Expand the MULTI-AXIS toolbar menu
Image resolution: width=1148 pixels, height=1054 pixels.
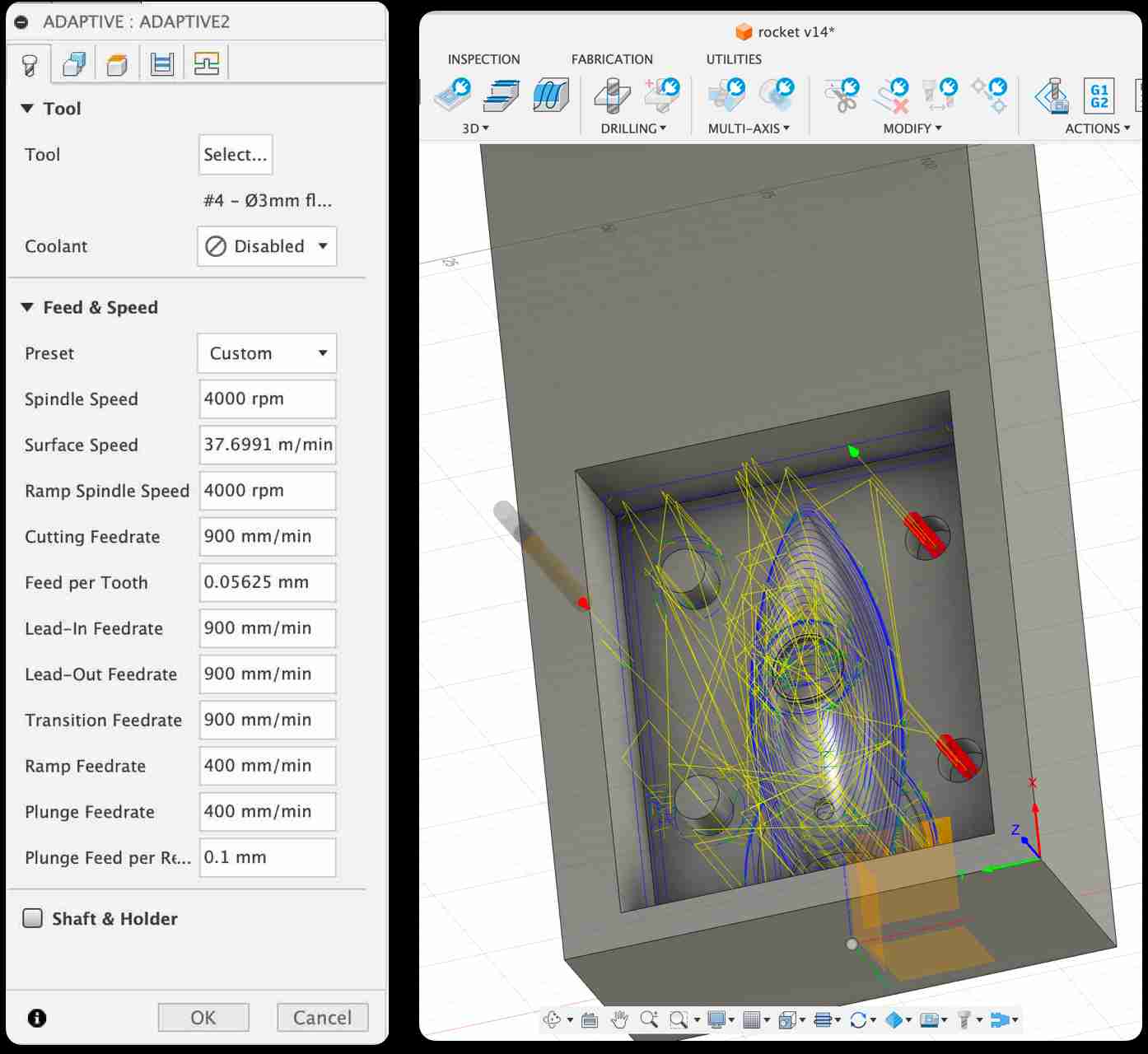pos(749,128)
